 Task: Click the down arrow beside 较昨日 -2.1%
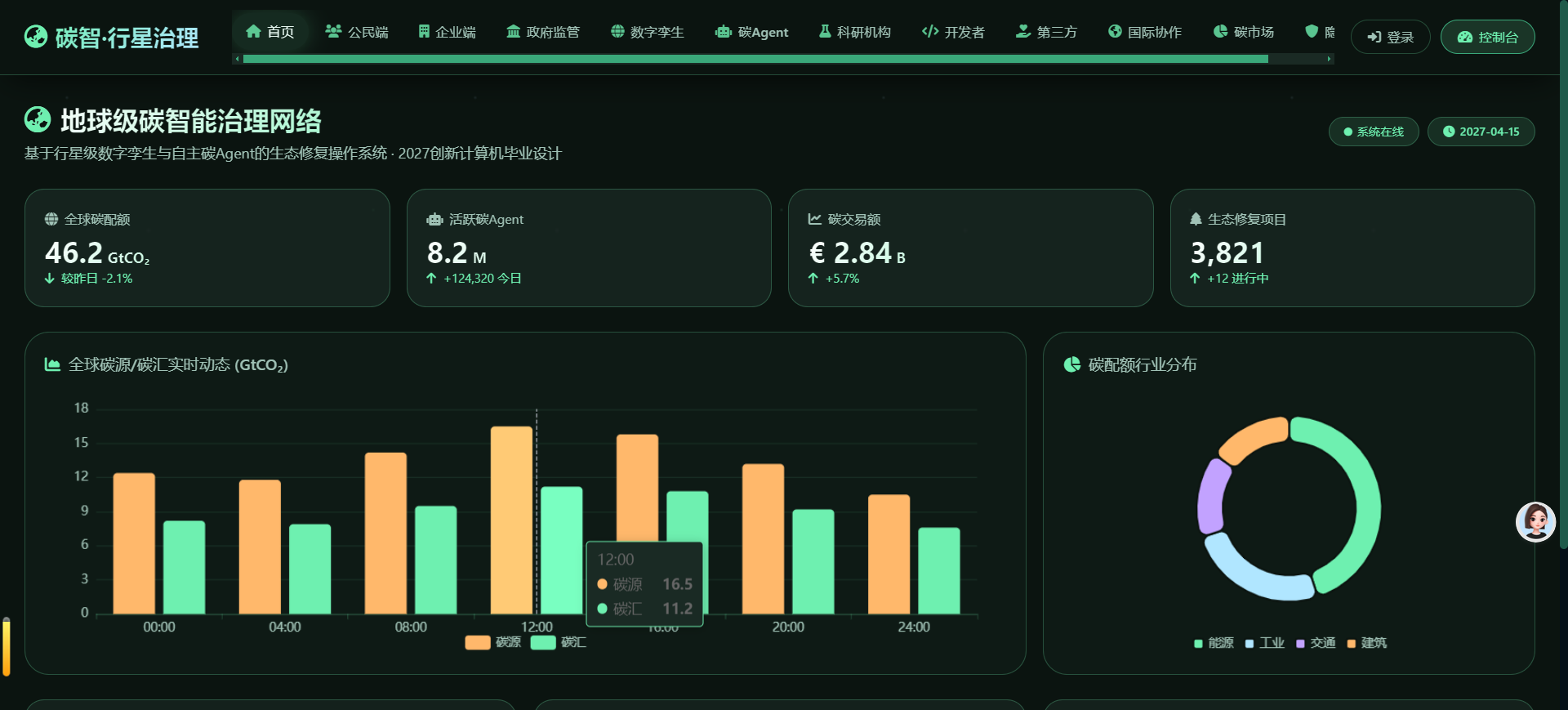tap(50, 279)
